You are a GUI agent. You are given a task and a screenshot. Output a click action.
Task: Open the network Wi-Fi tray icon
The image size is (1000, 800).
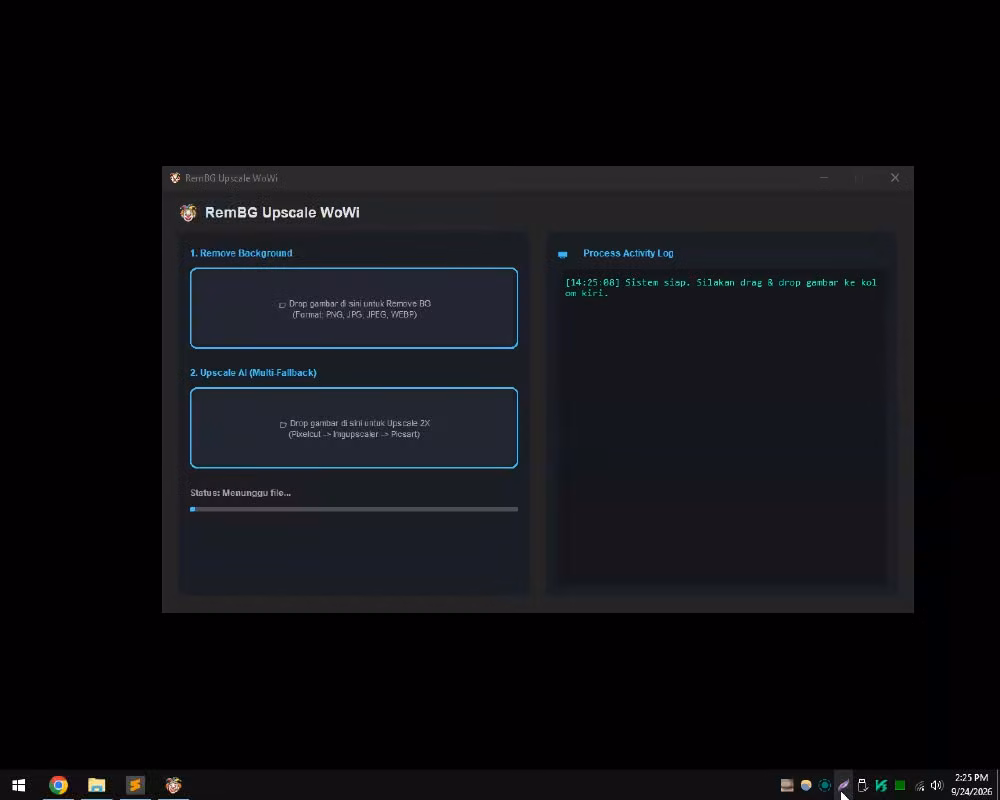pyautogui.click(x=919, y=785)
